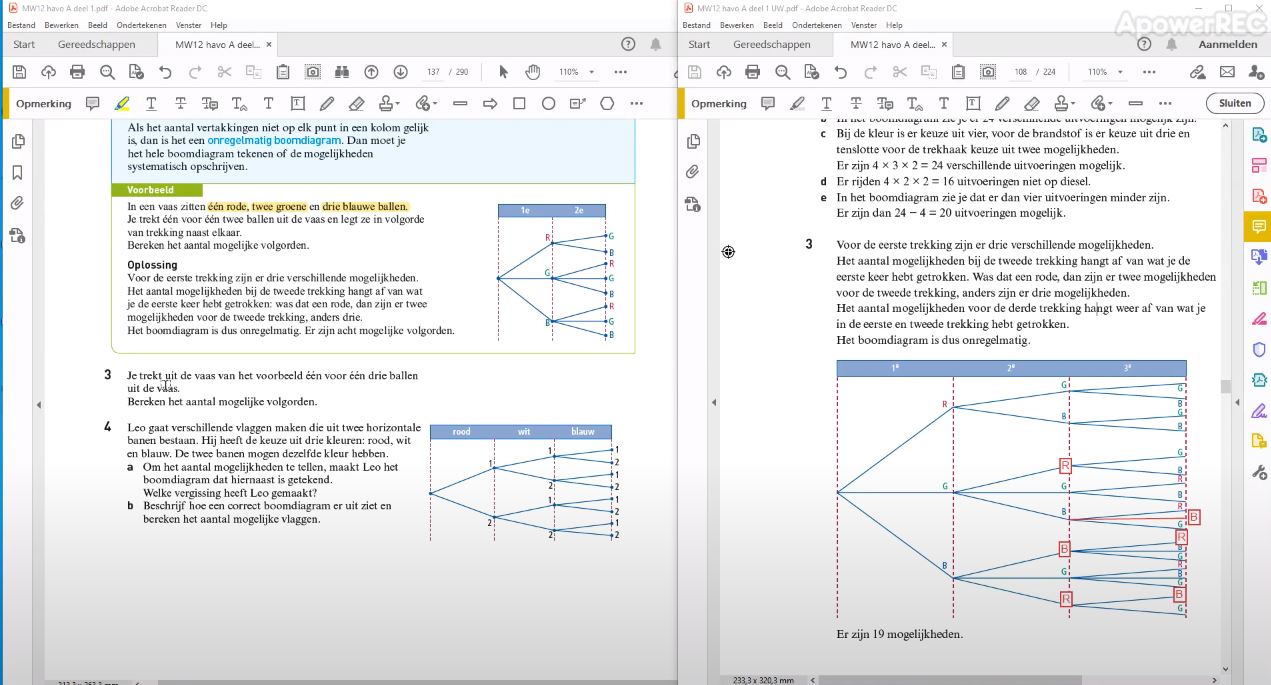The width and height of the screenshot is (1271, 685).
Task: Switch to Gereedschappen tab in left window
Action: pyautogui.click(x=98, y=44)
